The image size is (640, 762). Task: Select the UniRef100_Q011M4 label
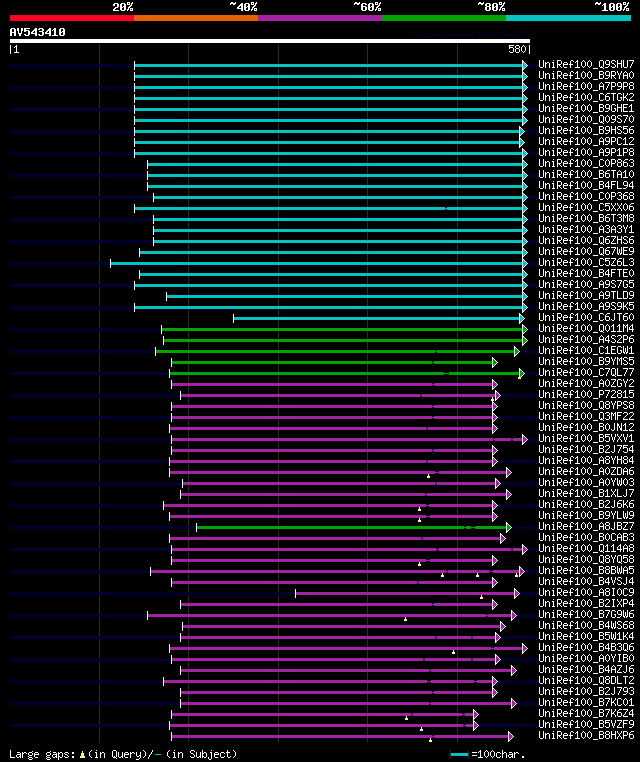coord(586,329)
